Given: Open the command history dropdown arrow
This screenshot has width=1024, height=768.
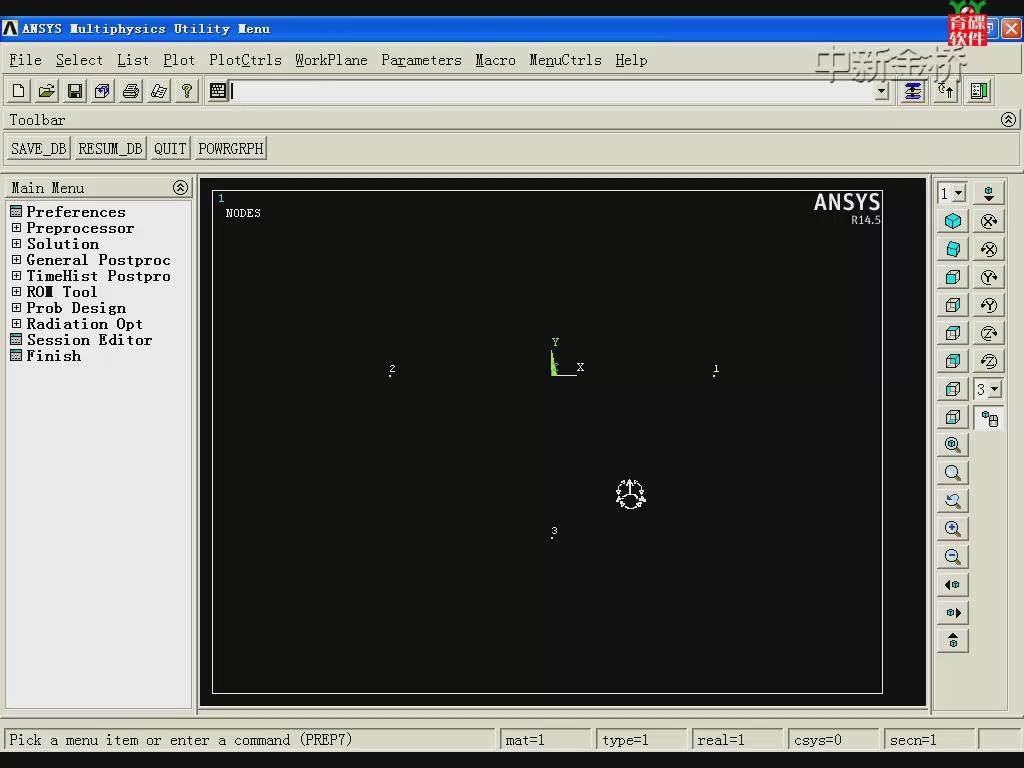Looking at the screenshot, I should coord(882,91).
